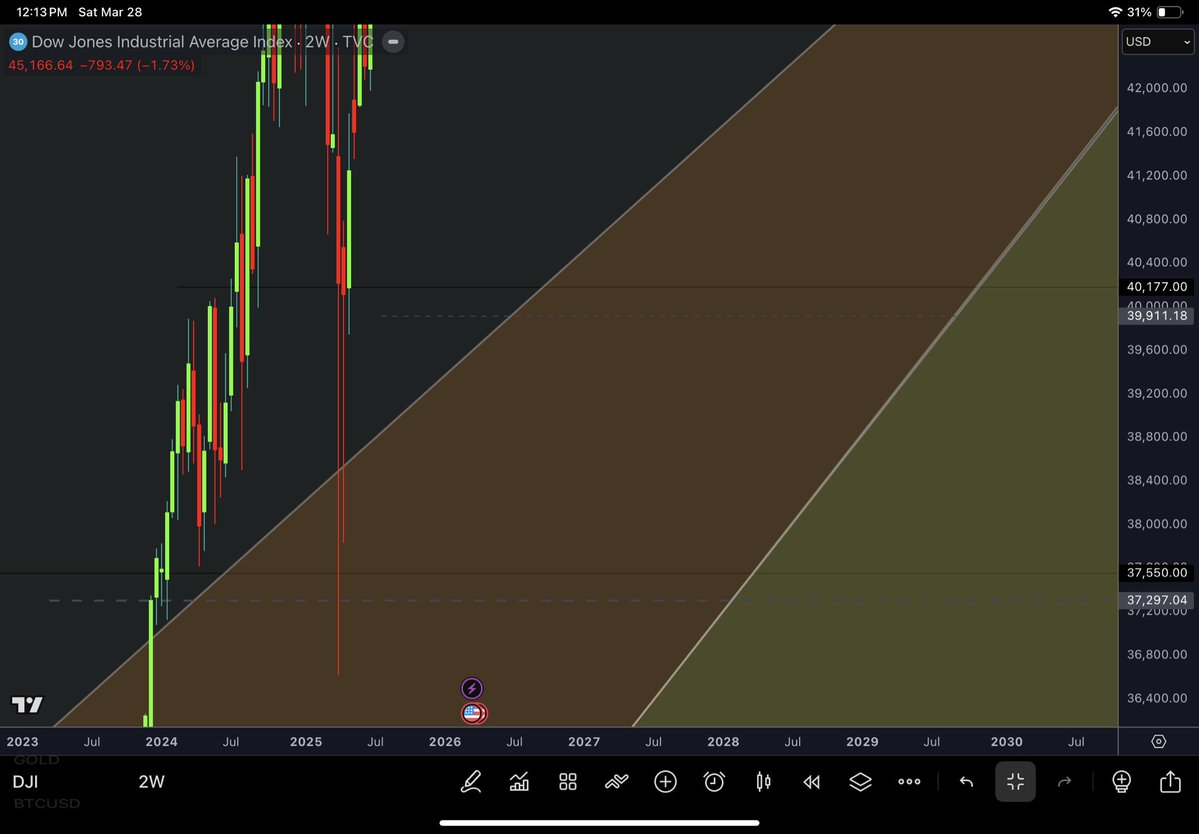Create an alert via the clock icon
1199x834 pixels.
[x=713, y=781]
